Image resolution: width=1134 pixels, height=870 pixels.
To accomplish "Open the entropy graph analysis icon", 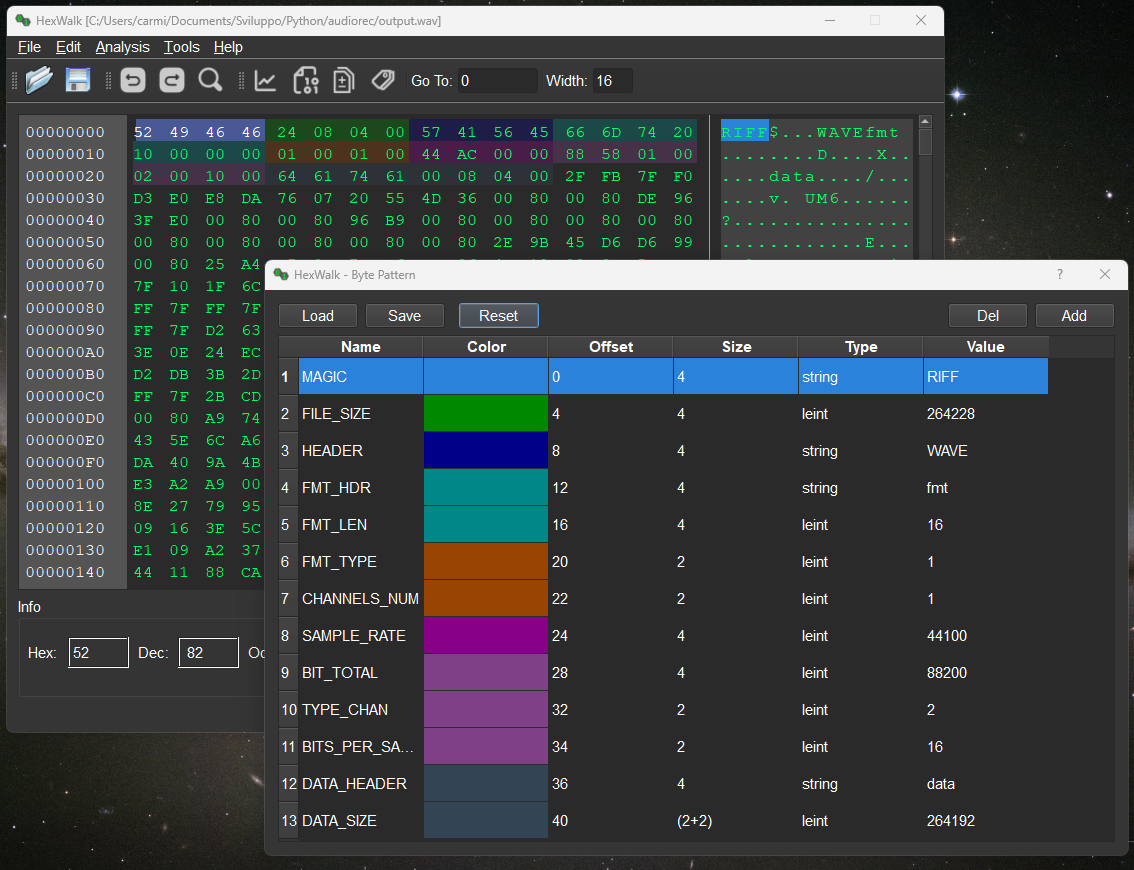I will [266, 81].
